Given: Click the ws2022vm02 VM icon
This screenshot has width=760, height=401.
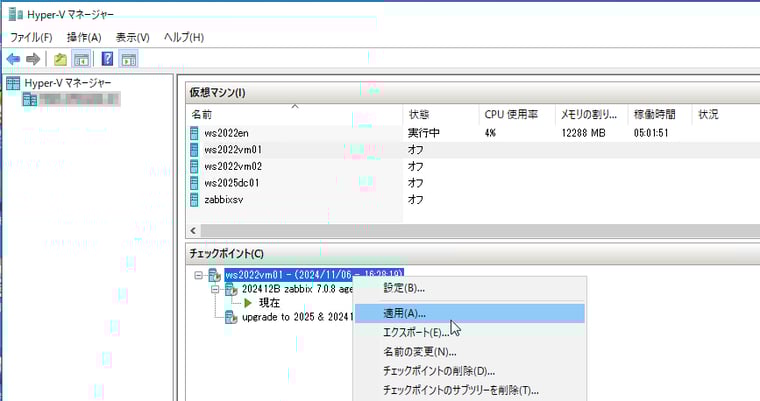Looking at the screenshot, I should click(x=194, y=166).
